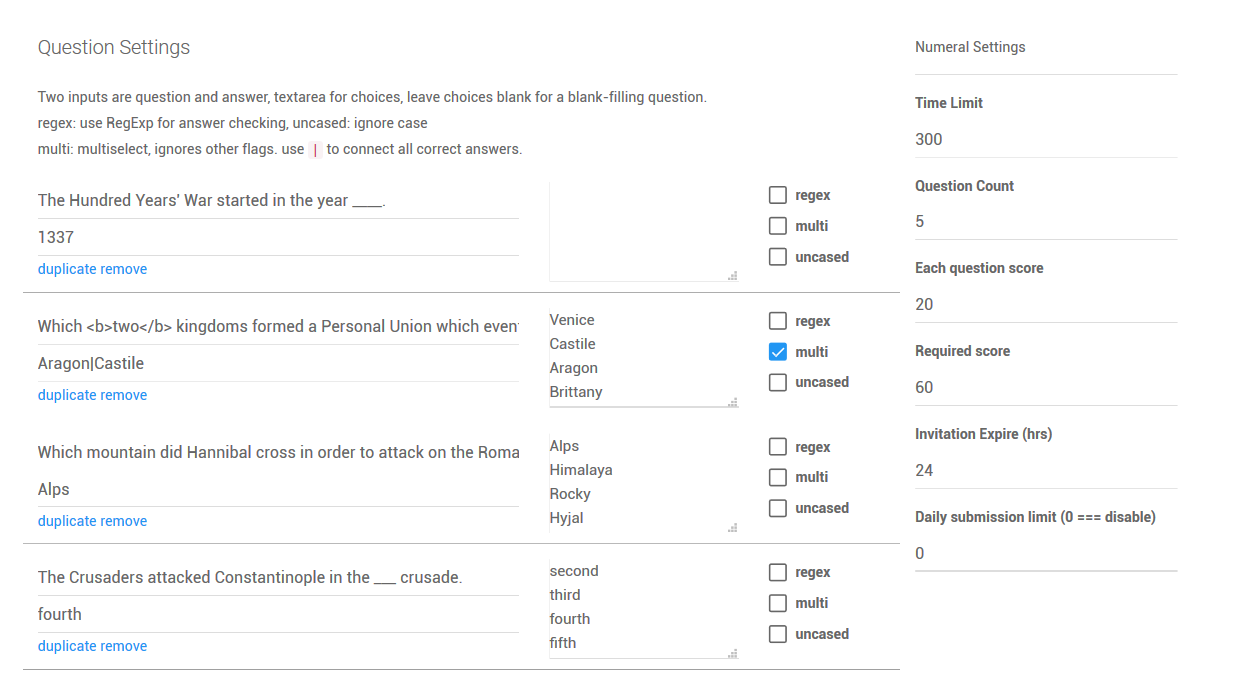The image size is (1234, 675).
Task: Enable regex for the Crusaders question
Action: (778, 572)
